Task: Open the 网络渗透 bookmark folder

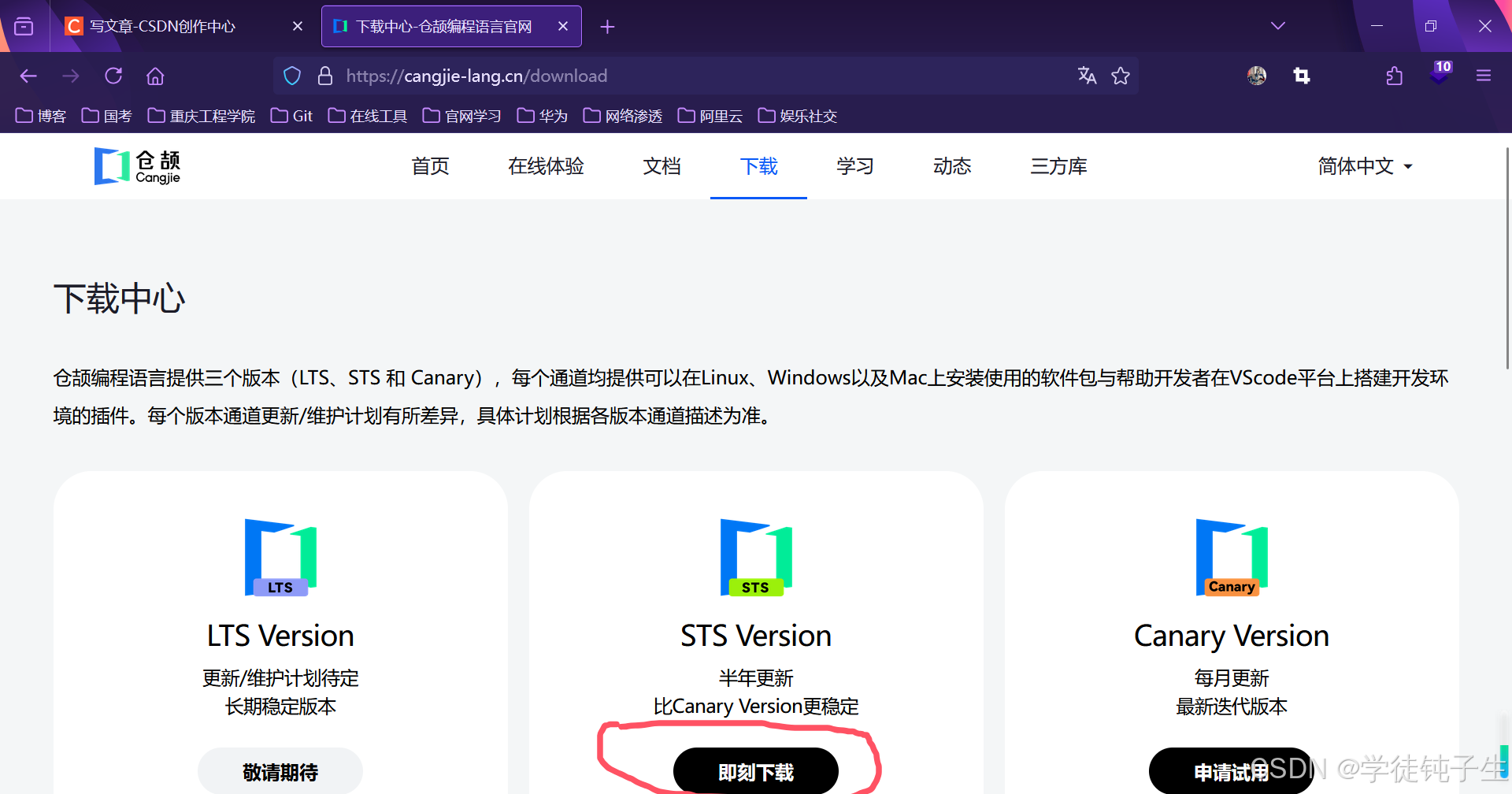Action: pyautogui.click(x=623, y=116)
